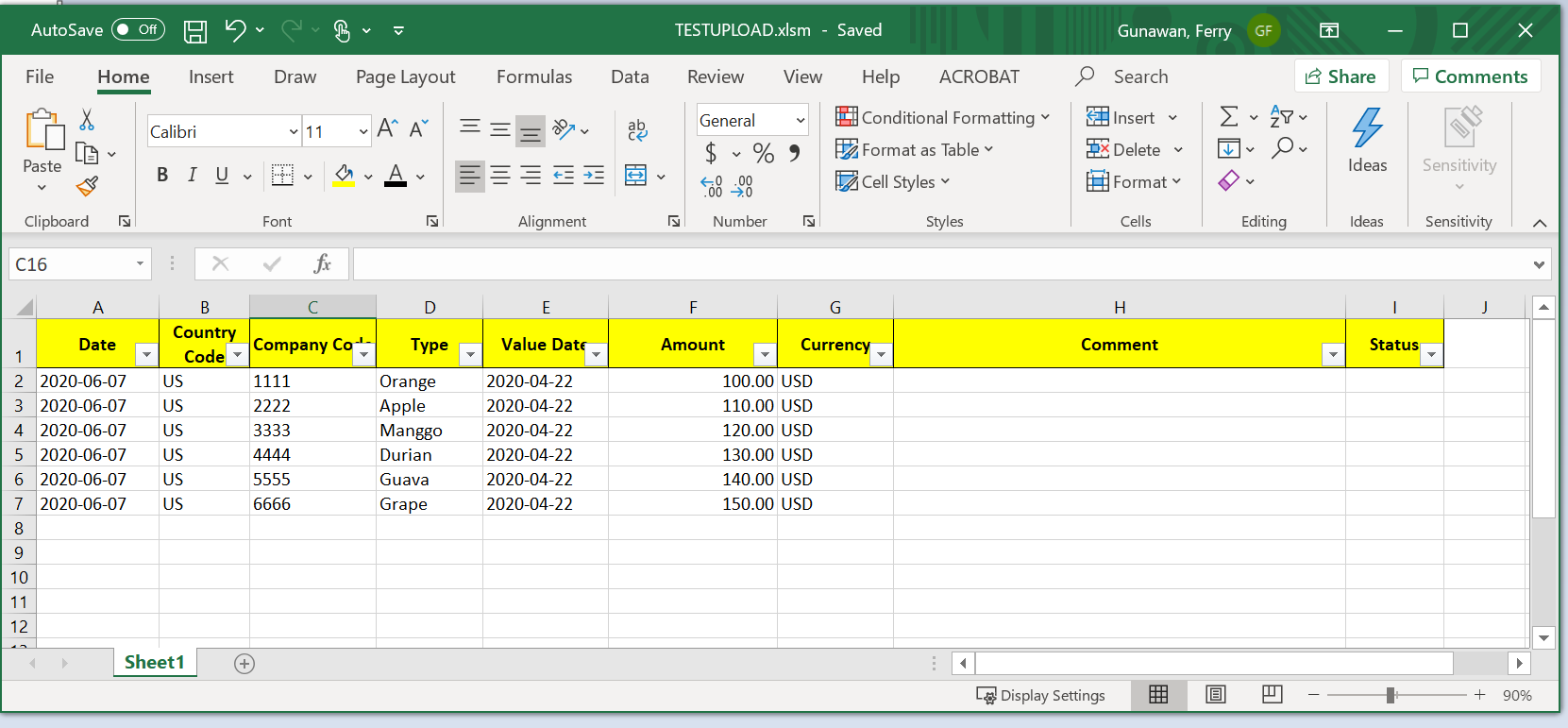Viewport: 1568px width, 728px height.
Task: Switch to the Page Layout tab
Action: [405, 77]
